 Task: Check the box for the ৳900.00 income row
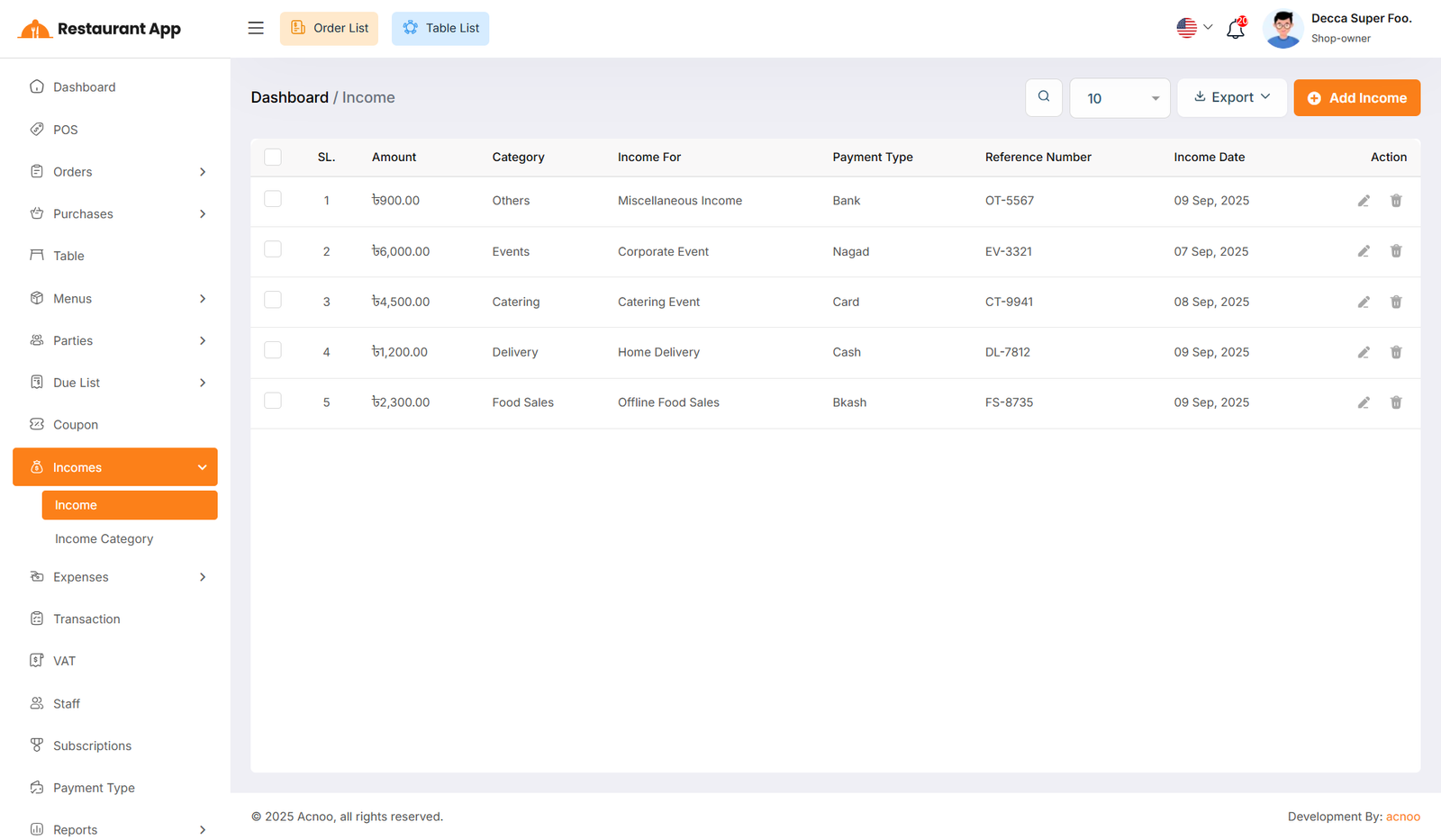(273, 199)
